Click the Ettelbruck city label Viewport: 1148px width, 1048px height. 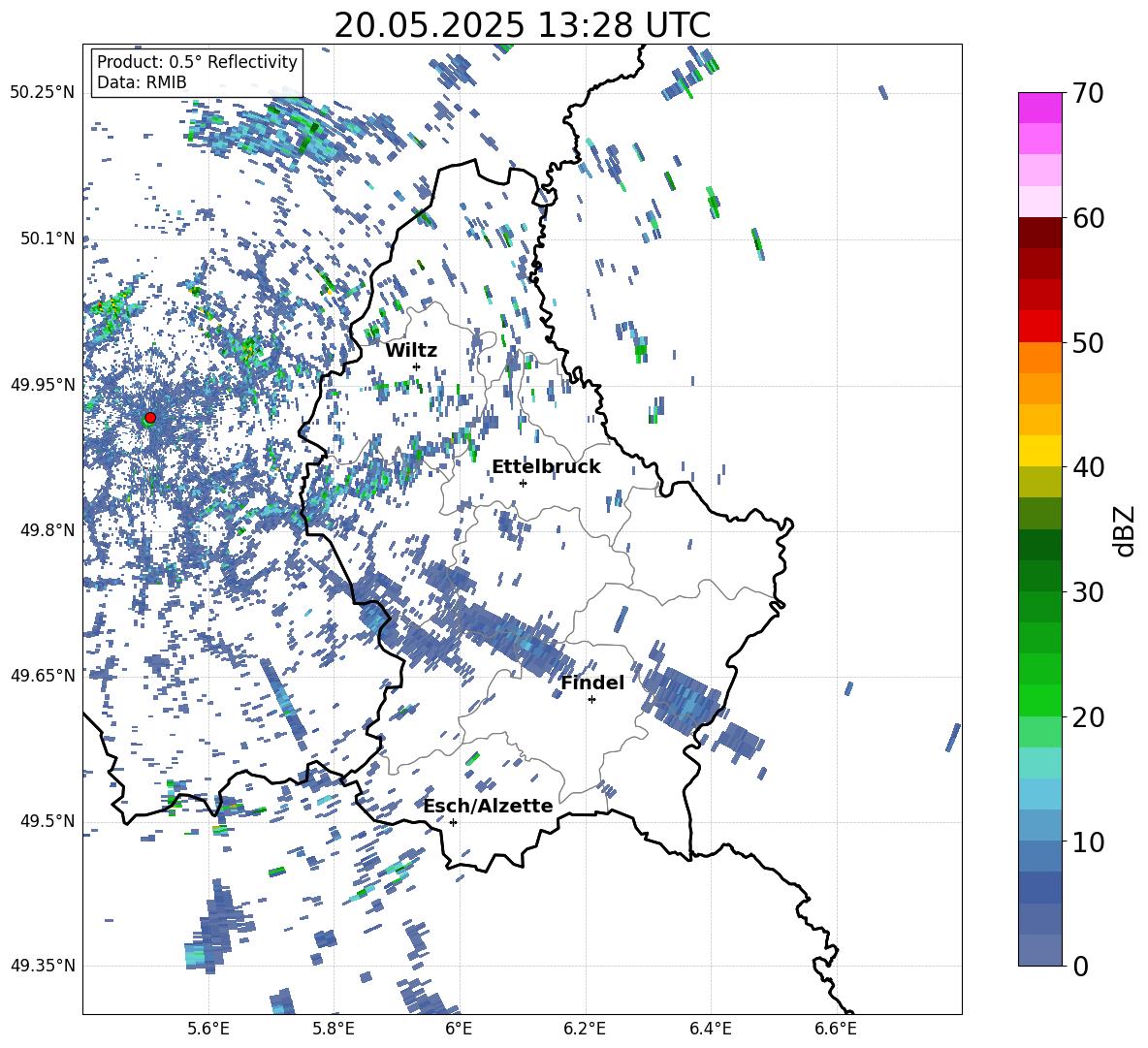[x=546, y=467]
